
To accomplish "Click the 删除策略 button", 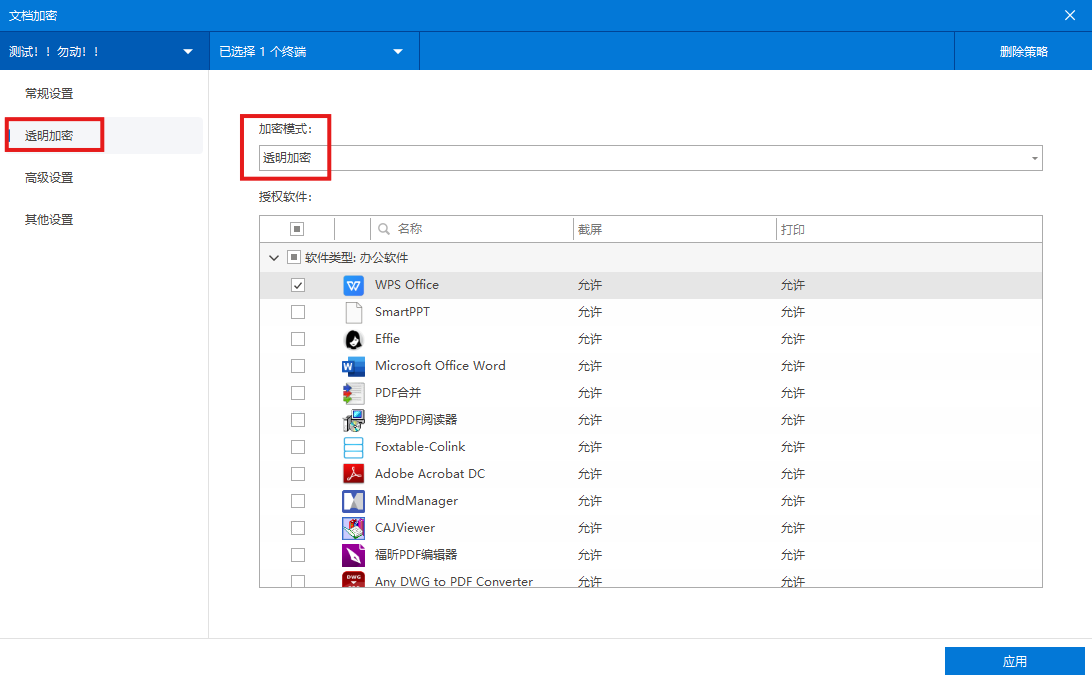I will [1023, 52].
